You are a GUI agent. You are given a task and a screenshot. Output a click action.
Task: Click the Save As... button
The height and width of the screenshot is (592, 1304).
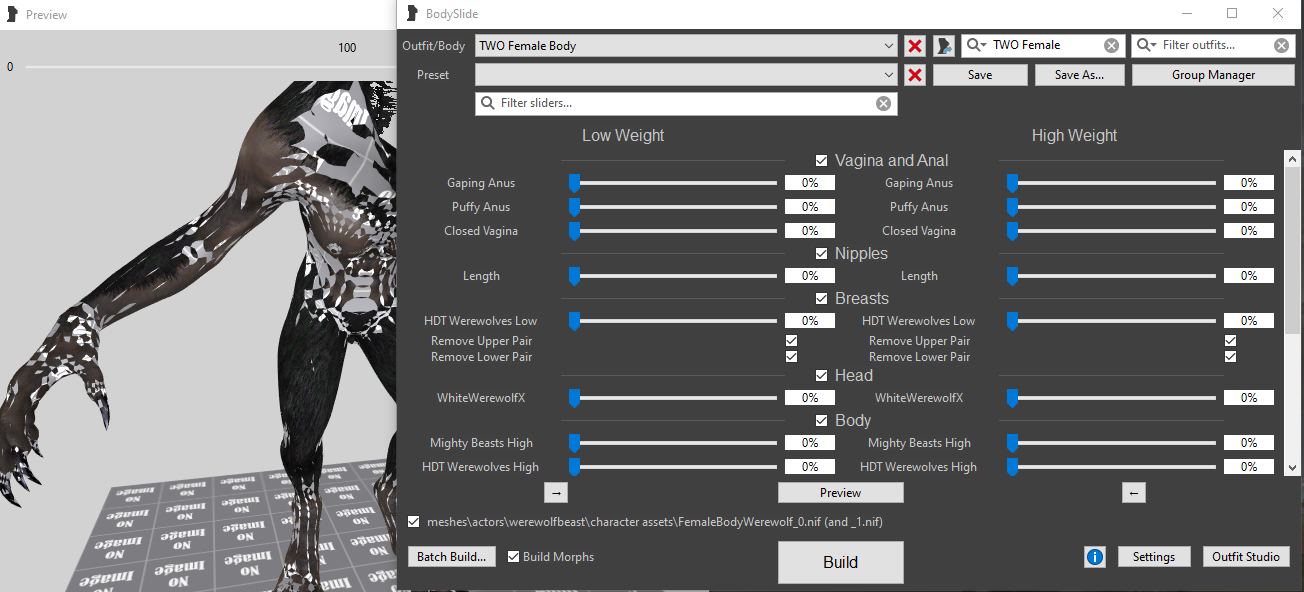tap(1080, 75)
